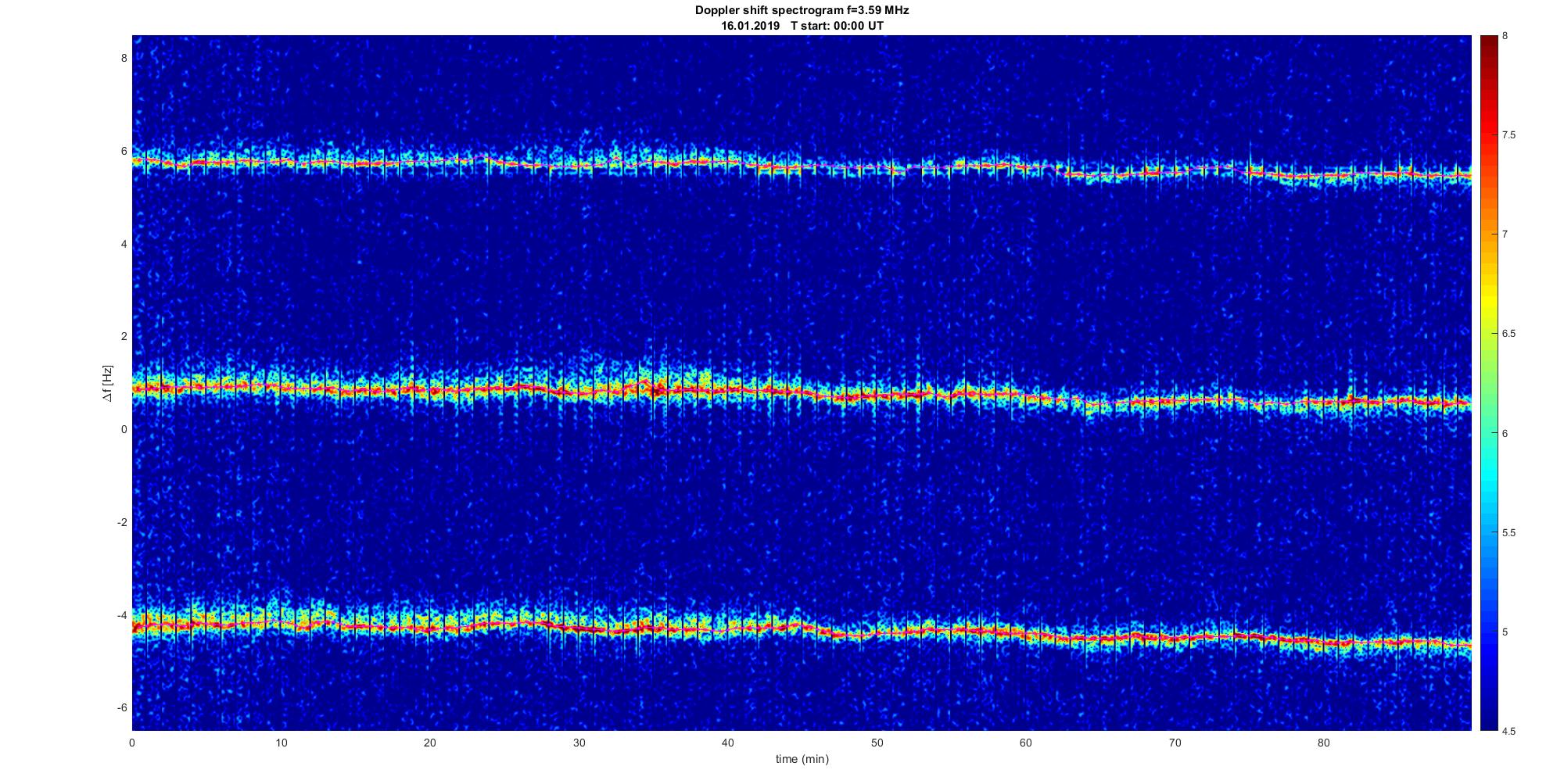1564x784 pixels.
Task: Click the x-axis tick label 80
Action: tap(1323, 743)
